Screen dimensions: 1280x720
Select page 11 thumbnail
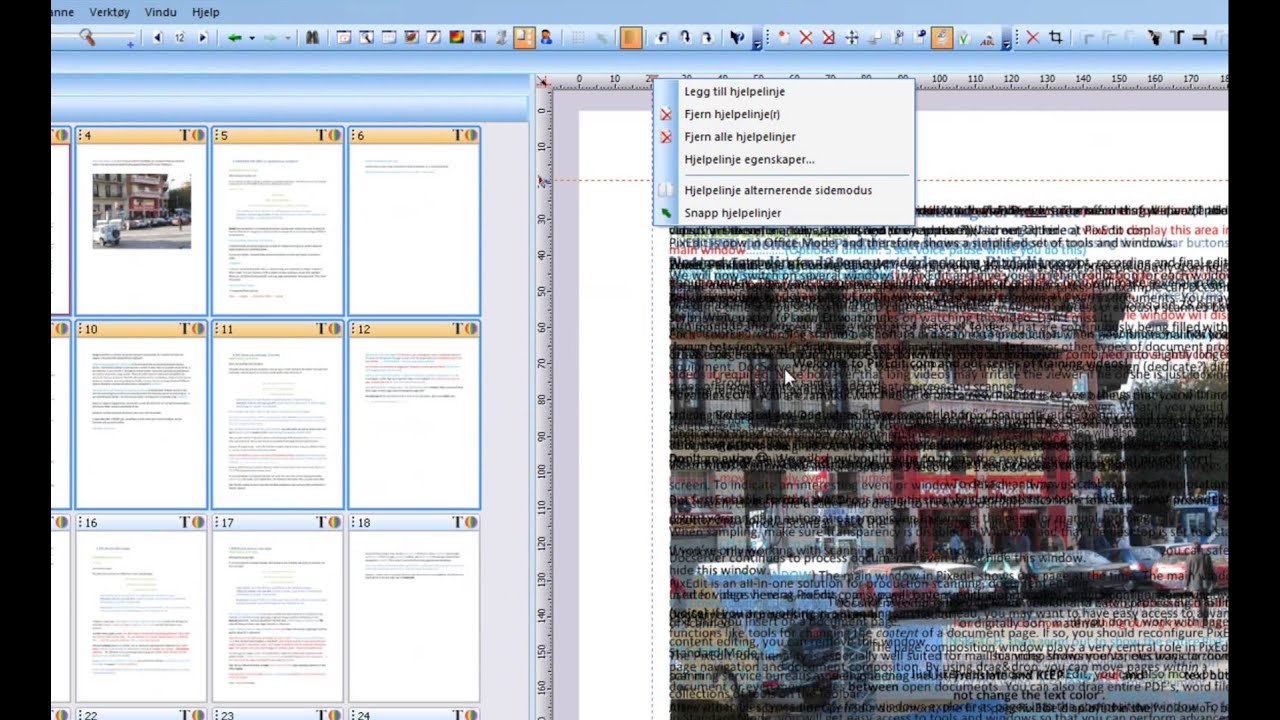pos(277,415)
